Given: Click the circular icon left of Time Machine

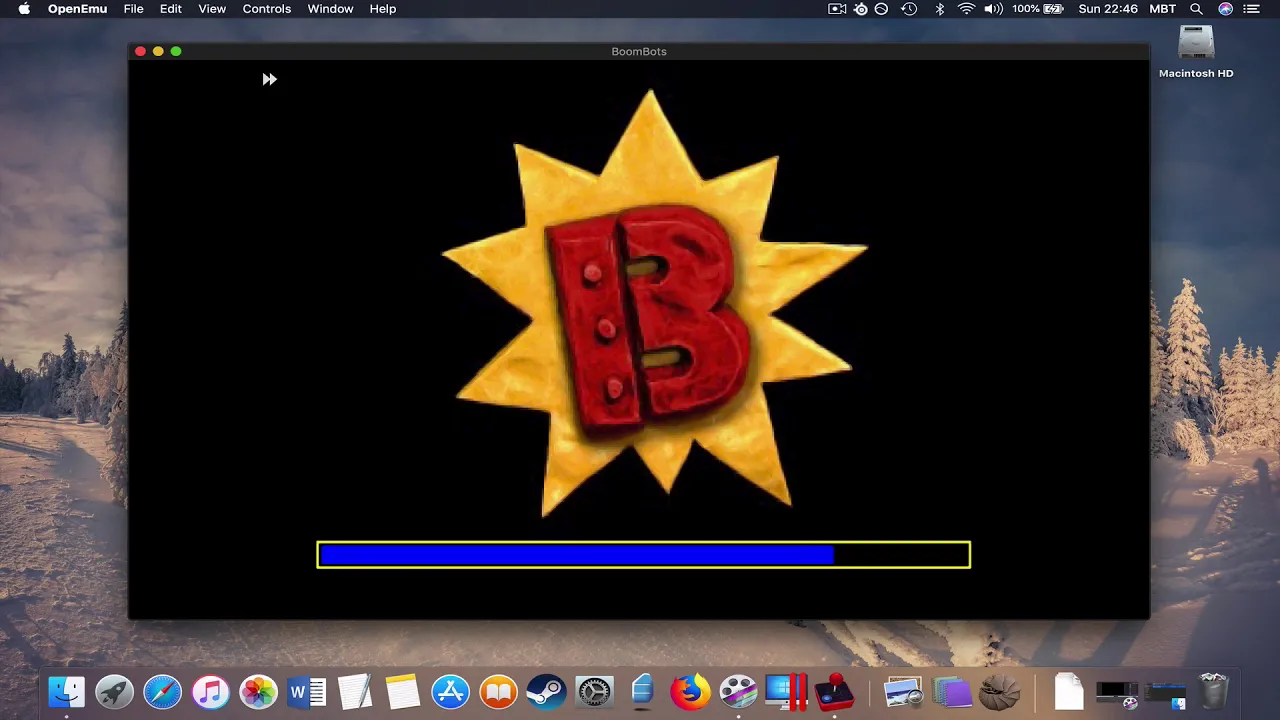Looking at the screenshot, I should pos(881,9).
